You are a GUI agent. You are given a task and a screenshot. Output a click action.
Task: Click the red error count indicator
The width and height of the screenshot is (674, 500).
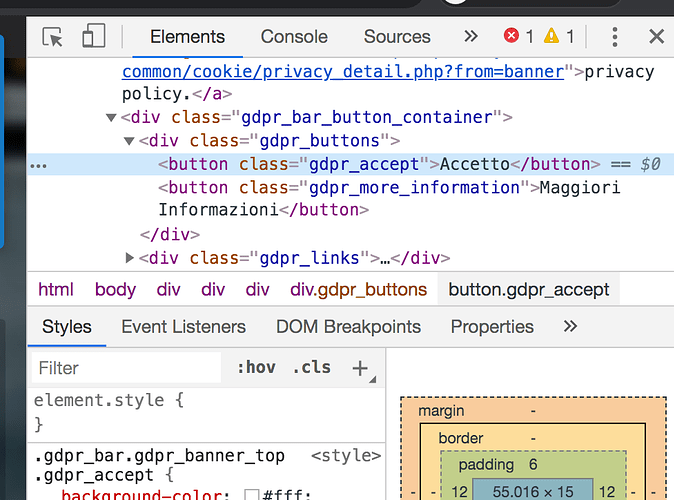point(518,37)
